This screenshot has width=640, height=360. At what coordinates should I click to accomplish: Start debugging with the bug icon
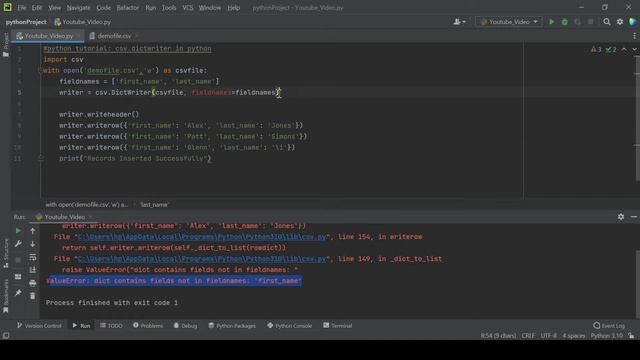point(564,22)
